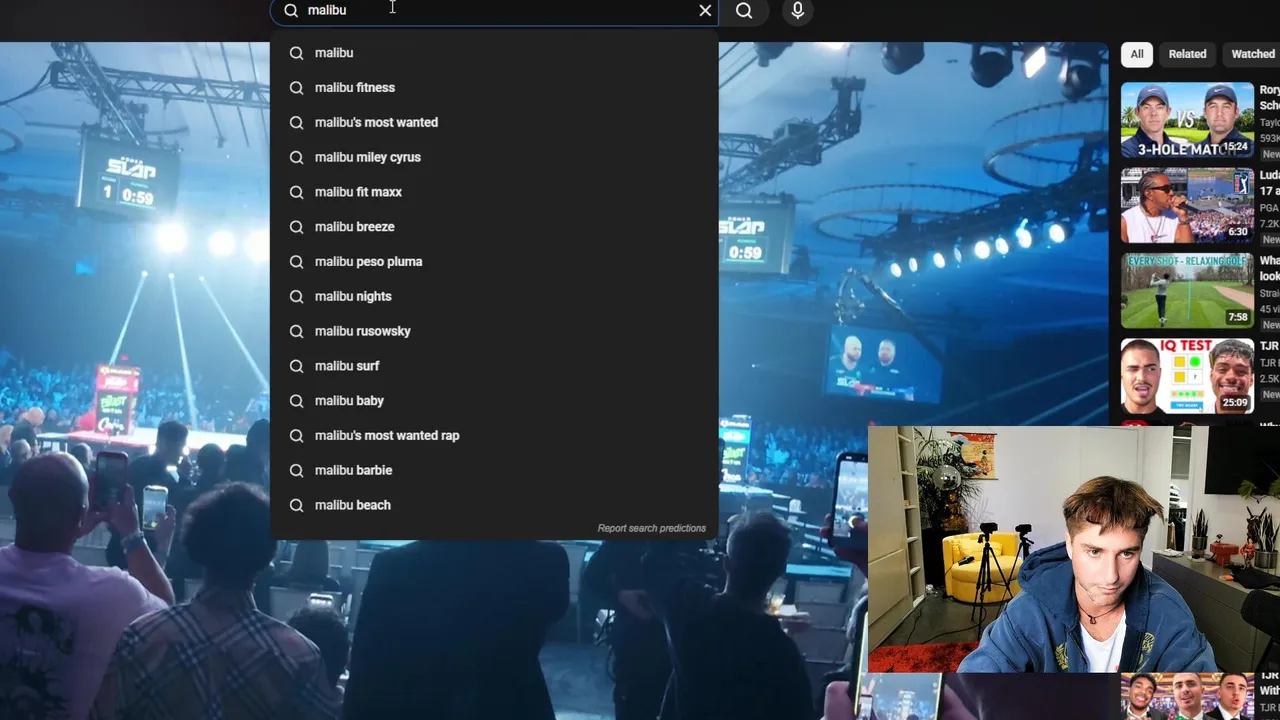This screenshot has width=1280, height=720.
Task: Click the magnifier icon beside "malibu barbie"
Action: point(296,470)
